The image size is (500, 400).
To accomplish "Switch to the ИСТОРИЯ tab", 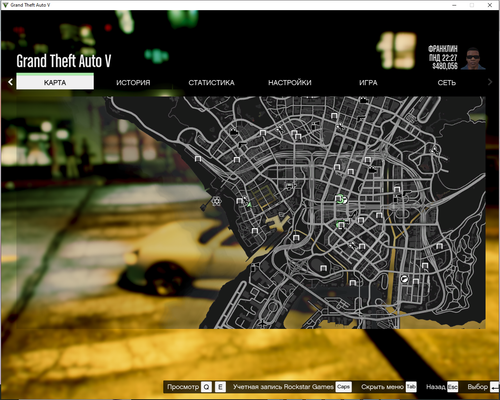I will (x=133, y=83).
